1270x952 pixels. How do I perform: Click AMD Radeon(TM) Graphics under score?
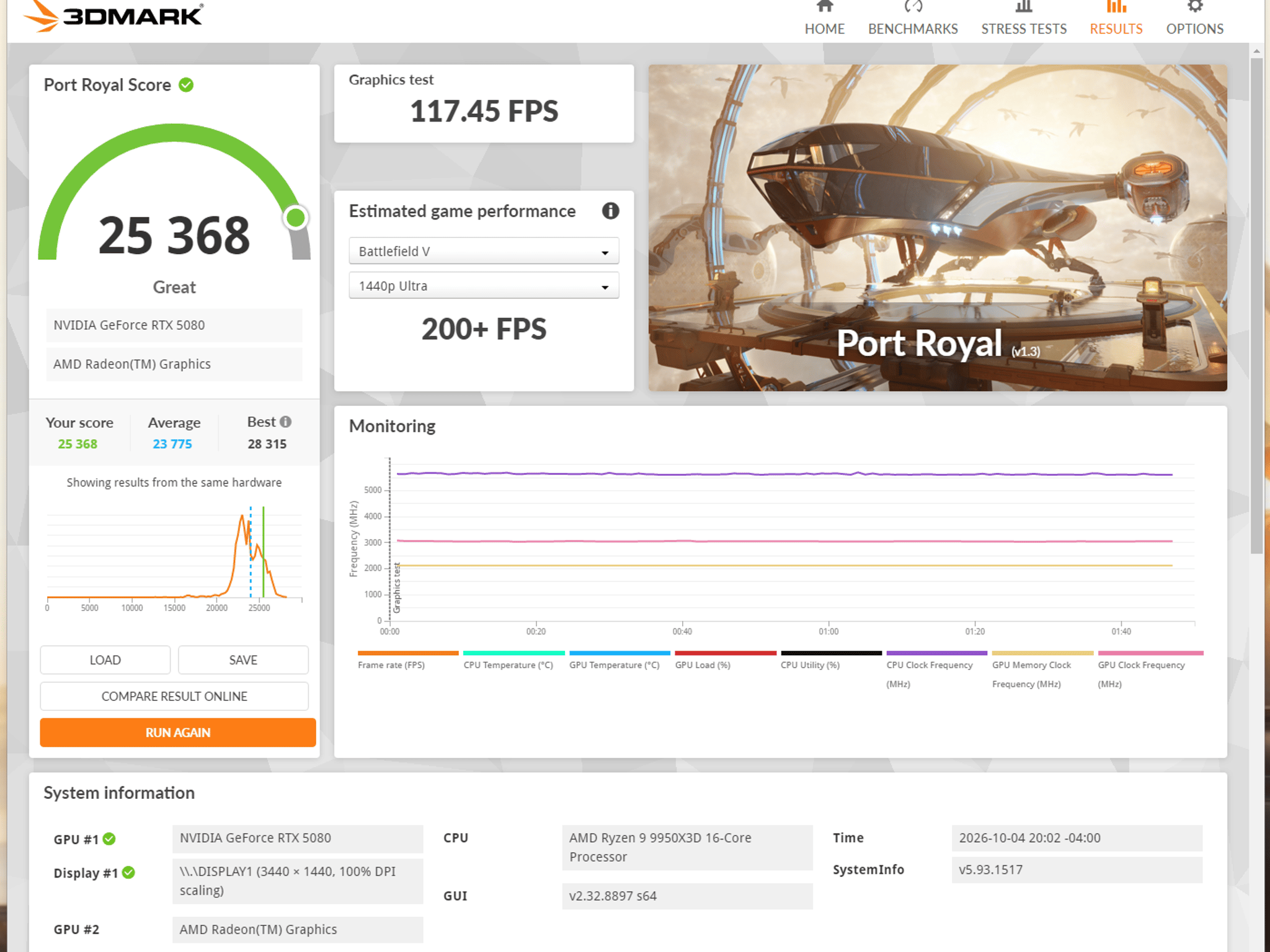(174, 364)
